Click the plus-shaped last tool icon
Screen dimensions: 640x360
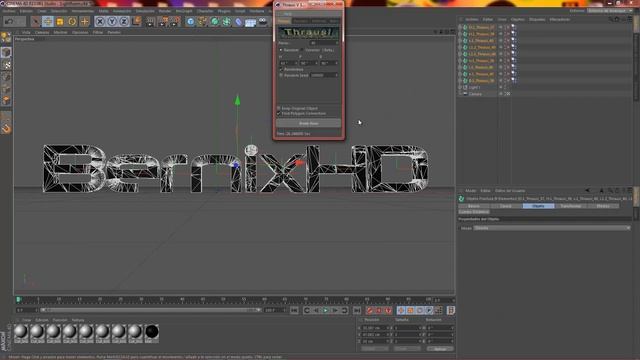84,21
